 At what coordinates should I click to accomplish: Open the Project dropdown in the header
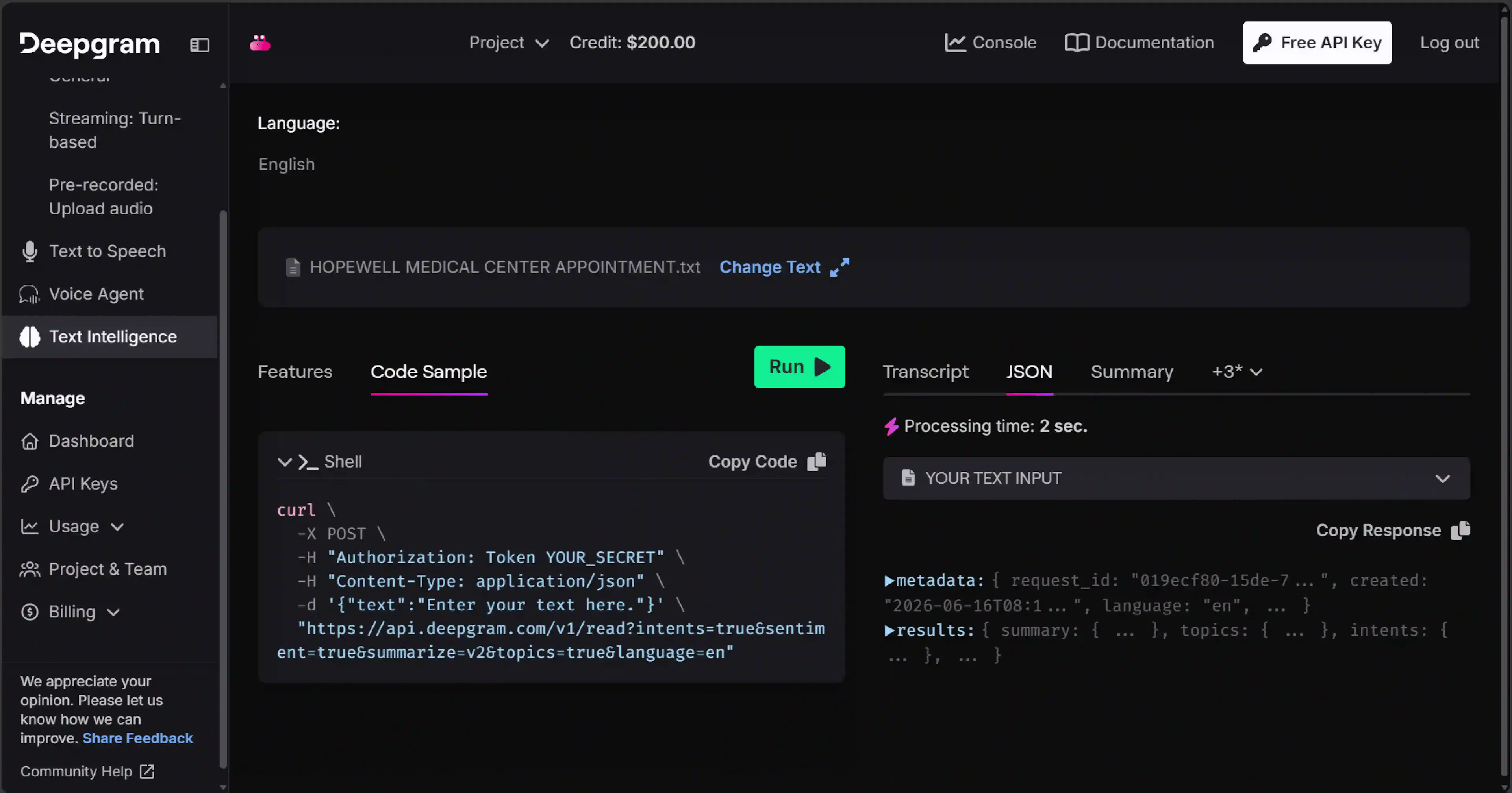pyautogui.click(x=508, y=43)
